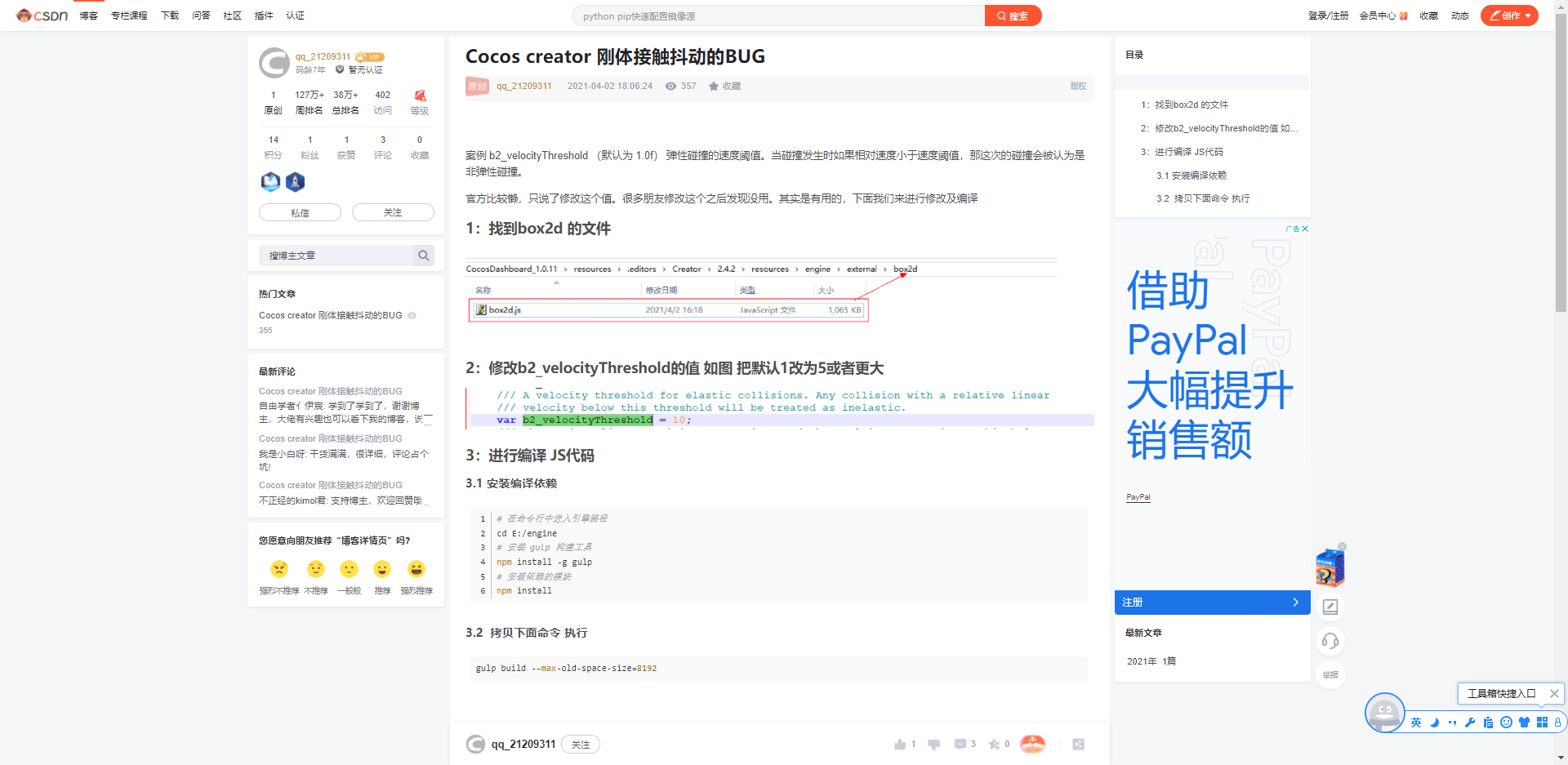Click the 举报 report round button

[x=1330, y=674]
